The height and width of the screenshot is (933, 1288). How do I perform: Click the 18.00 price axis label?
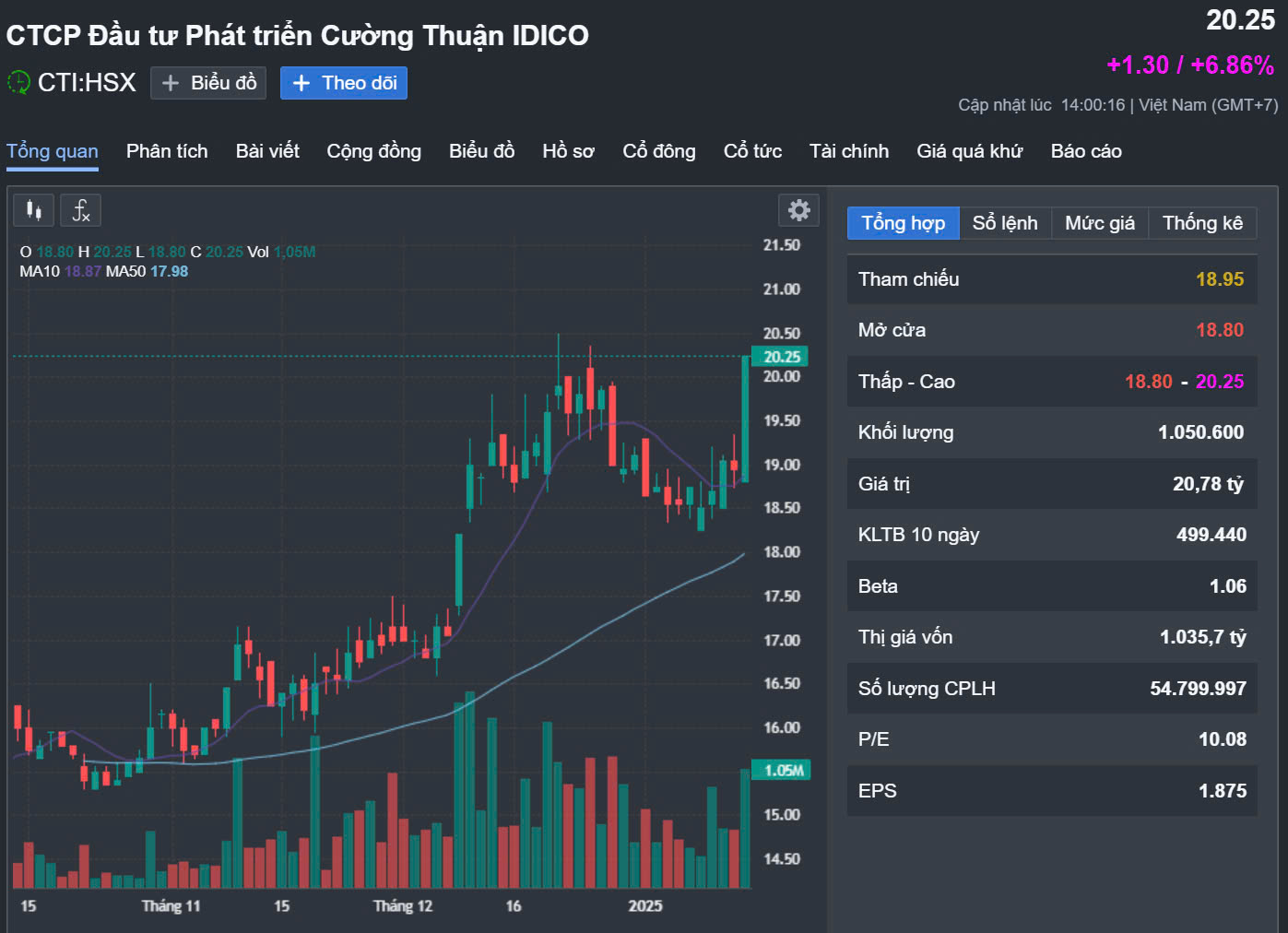click(781, 552)
